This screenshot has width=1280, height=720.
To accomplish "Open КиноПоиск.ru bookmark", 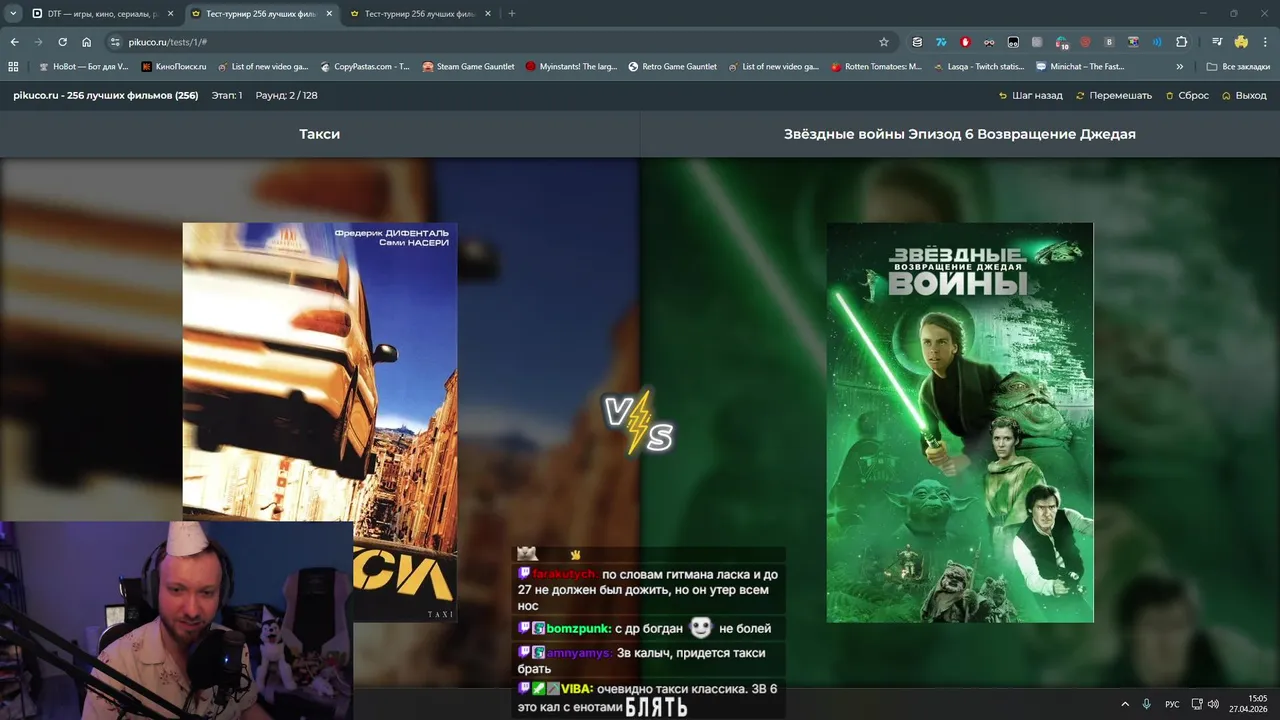I will coord(174,67).
